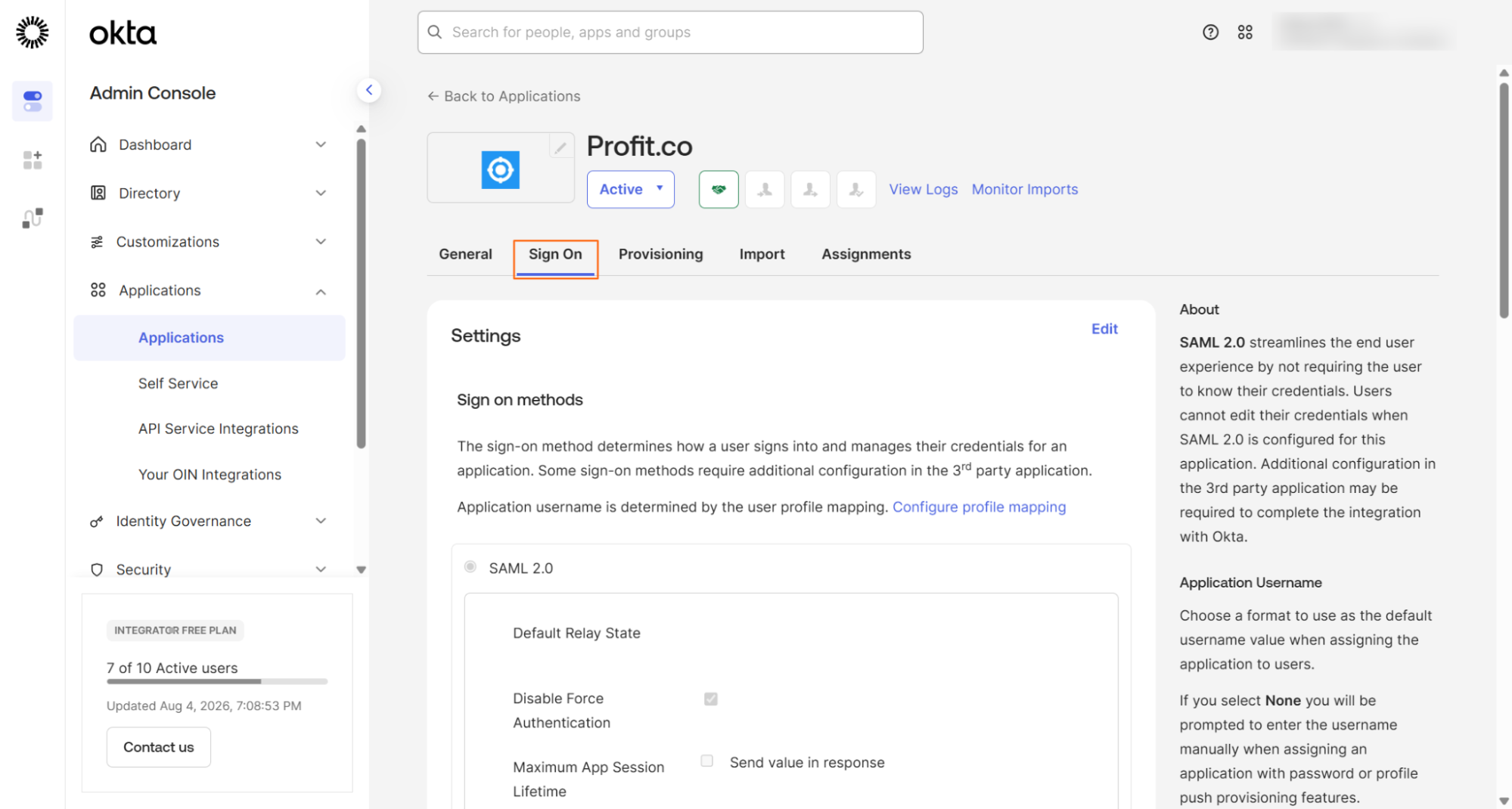The image size is (1512, 809).
Task: Open Monitor Imports link
Action: coord(1025,189)
